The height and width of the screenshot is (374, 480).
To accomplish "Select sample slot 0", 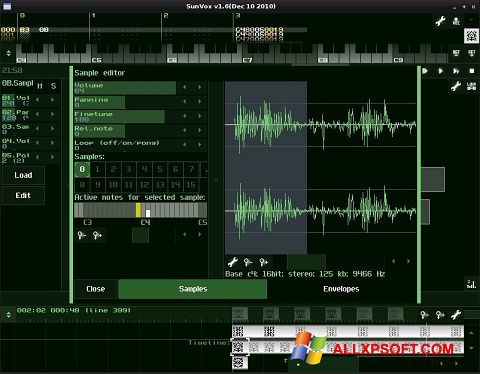I will click(82, 169).
